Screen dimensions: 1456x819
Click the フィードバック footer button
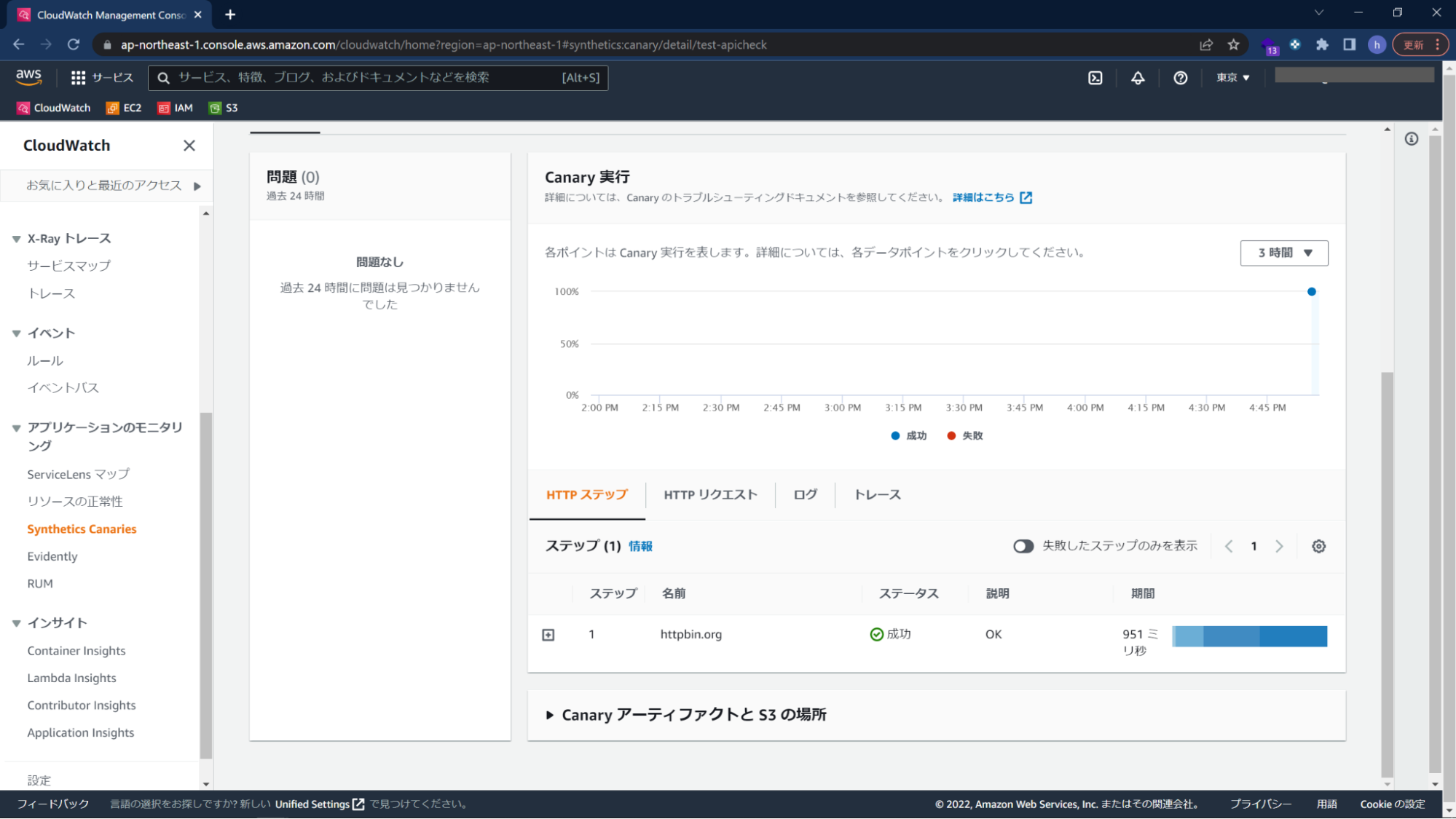click(x=53, y=804)
